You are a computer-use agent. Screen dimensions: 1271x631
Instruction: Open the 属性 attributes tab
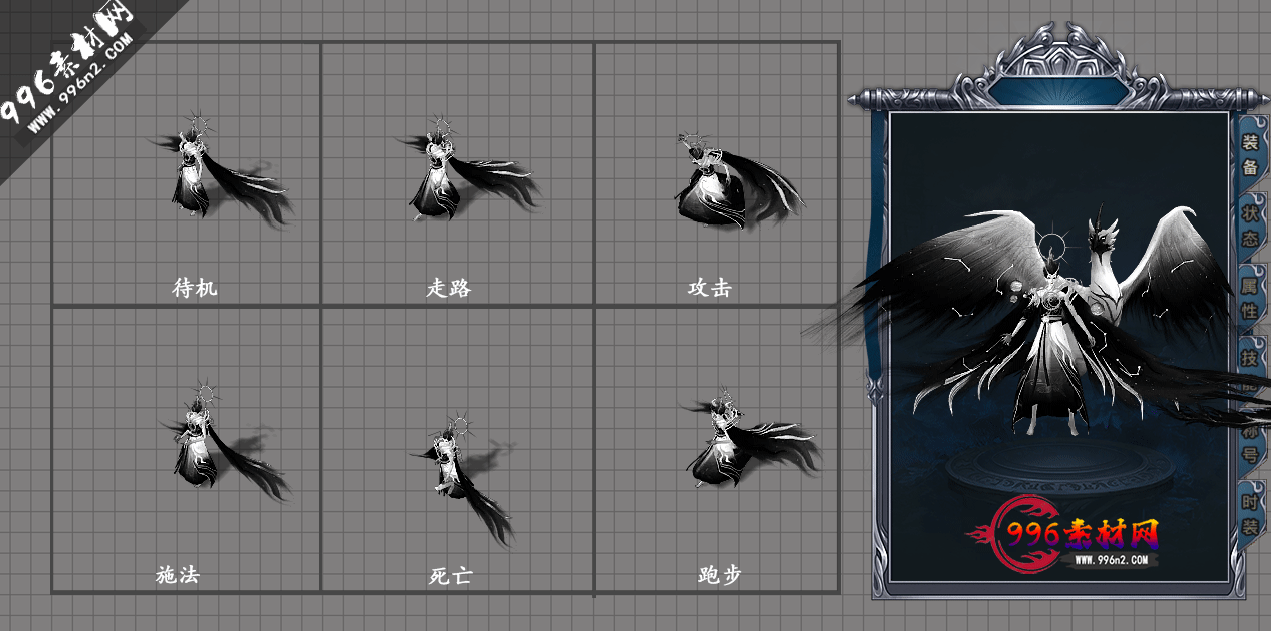pyautogui.click(x=1250, y=298)
